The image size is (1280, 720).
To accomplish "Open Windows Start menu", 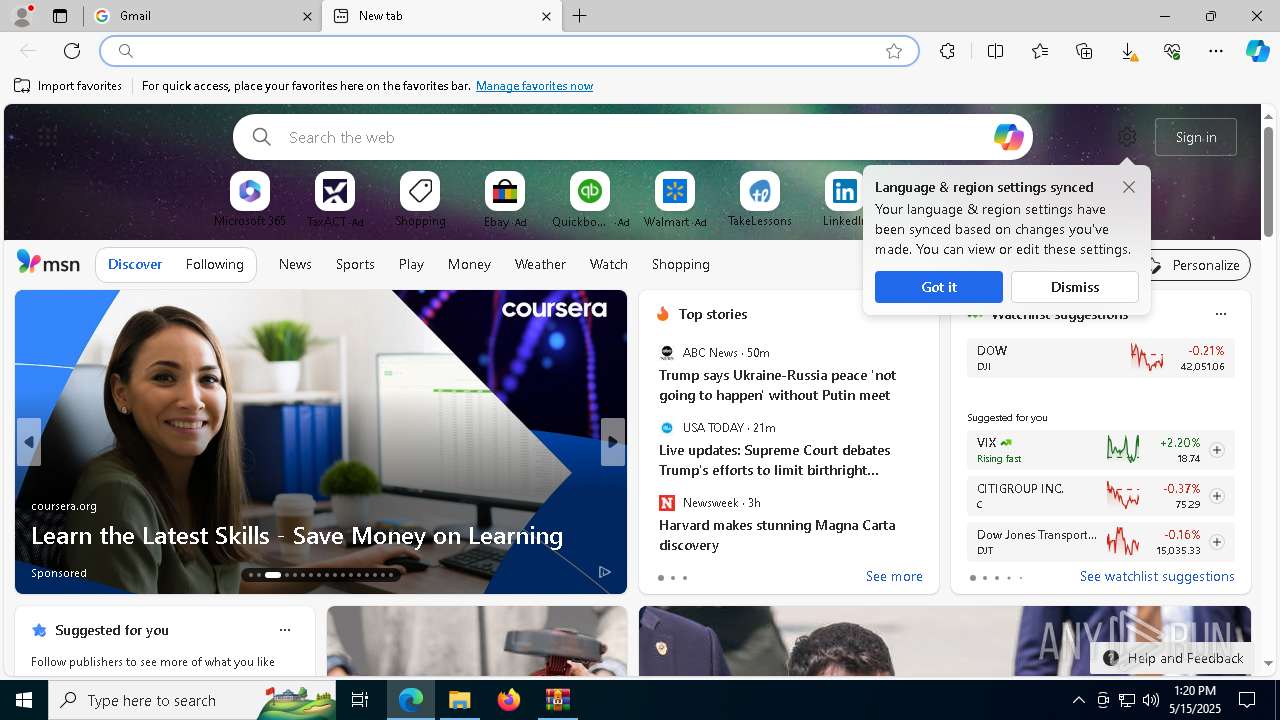I will click(x=24, y=700).
